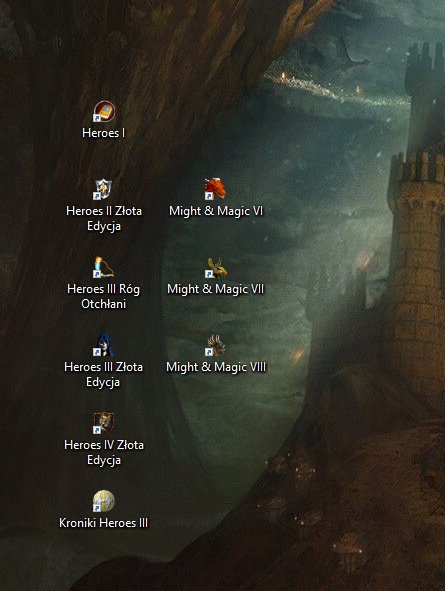
Task: Click the "Heroes III Róg Otchłani" label
Action: (x=104, y=296)
